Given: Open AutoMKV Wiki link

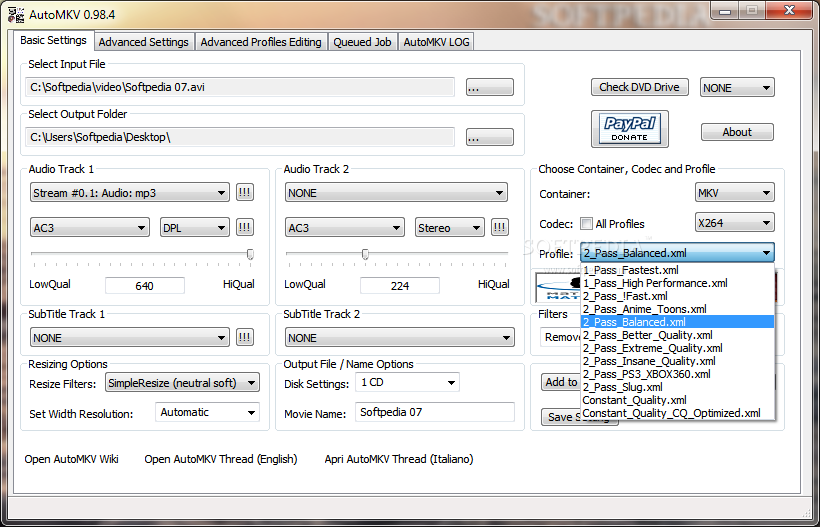Looking at the screenshot, I should click(x=72, y=459).
